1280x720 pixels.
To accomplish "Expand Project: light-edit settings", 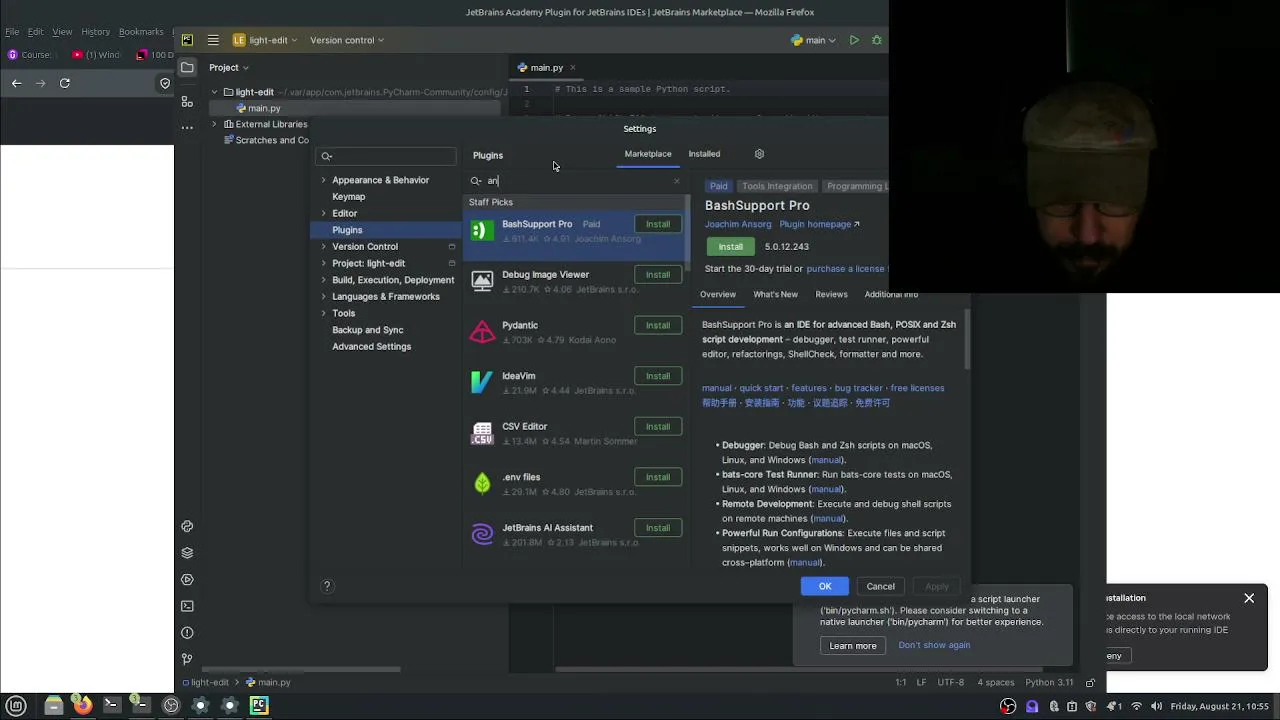I will 323,263.
